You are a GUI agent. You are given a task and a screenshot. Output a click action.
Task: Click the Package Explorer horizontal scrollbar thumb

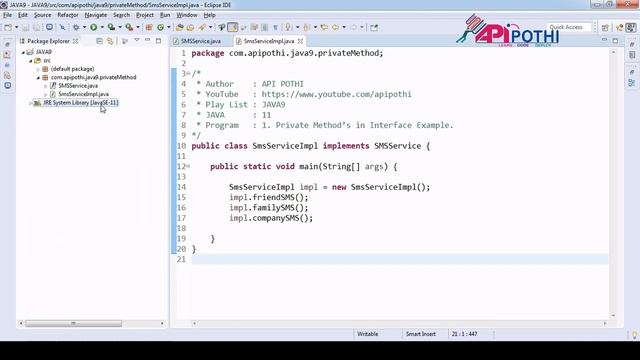click(73, 323)
